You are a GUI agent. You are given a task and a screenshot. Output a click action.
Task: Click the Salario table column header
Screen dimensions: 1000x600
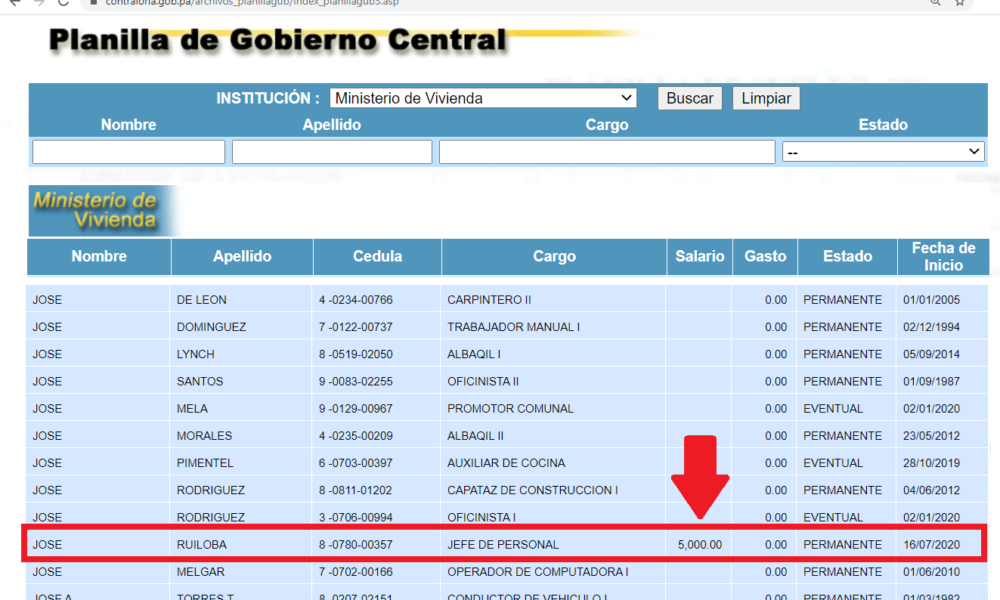[700, 256]
